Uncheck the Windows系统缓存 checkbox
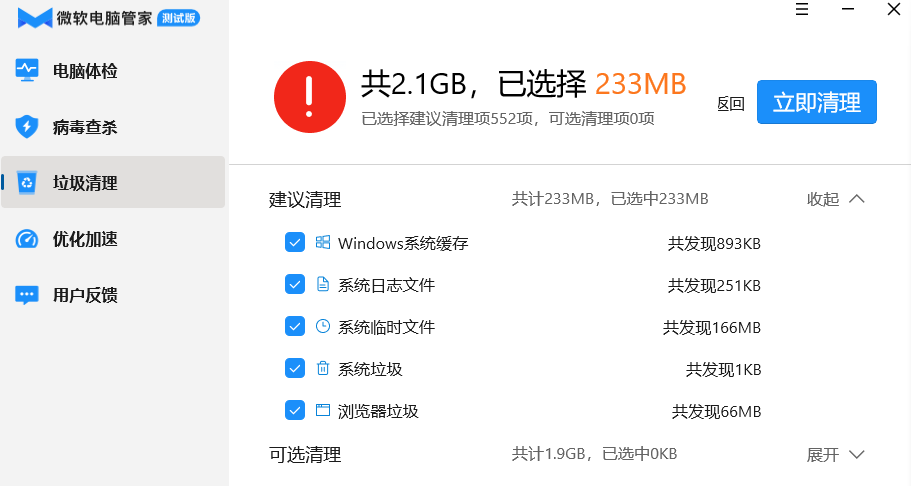The width and height of the screenshot is (911, 486). click(x=295, y=243)
